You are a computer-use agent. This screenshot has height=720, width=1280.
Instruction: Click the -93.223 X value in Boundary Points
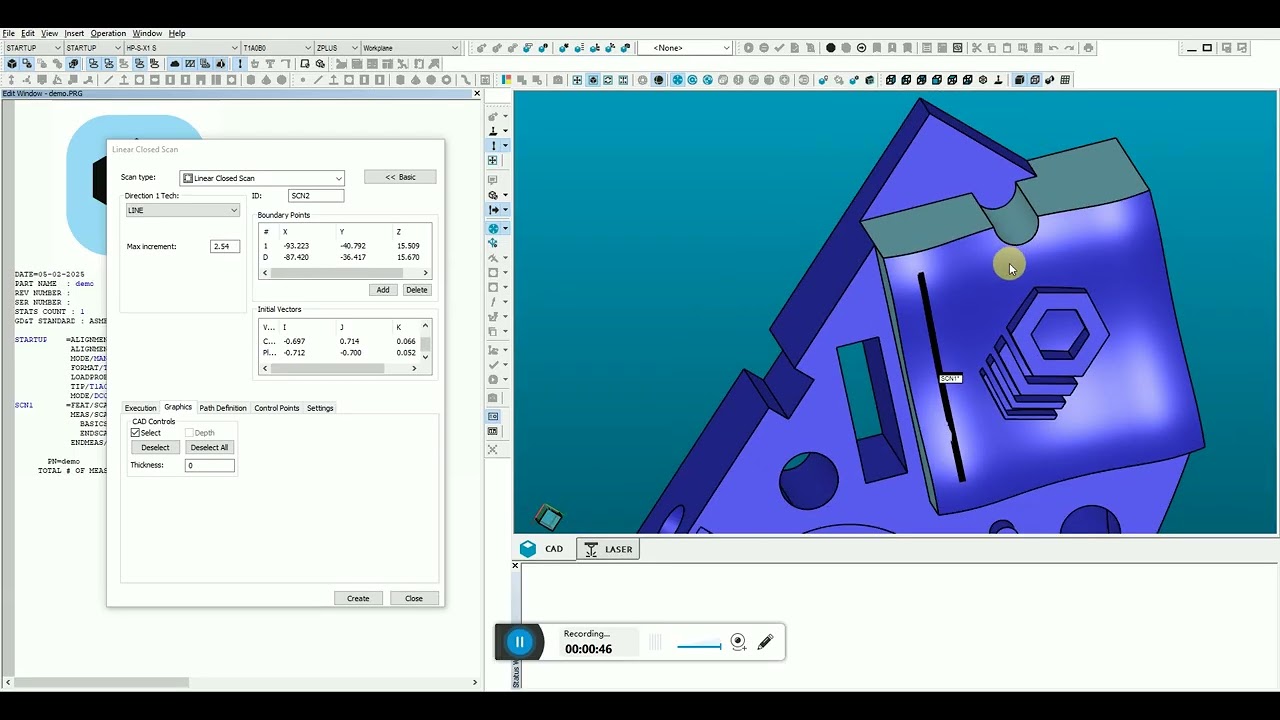[296, 246]
